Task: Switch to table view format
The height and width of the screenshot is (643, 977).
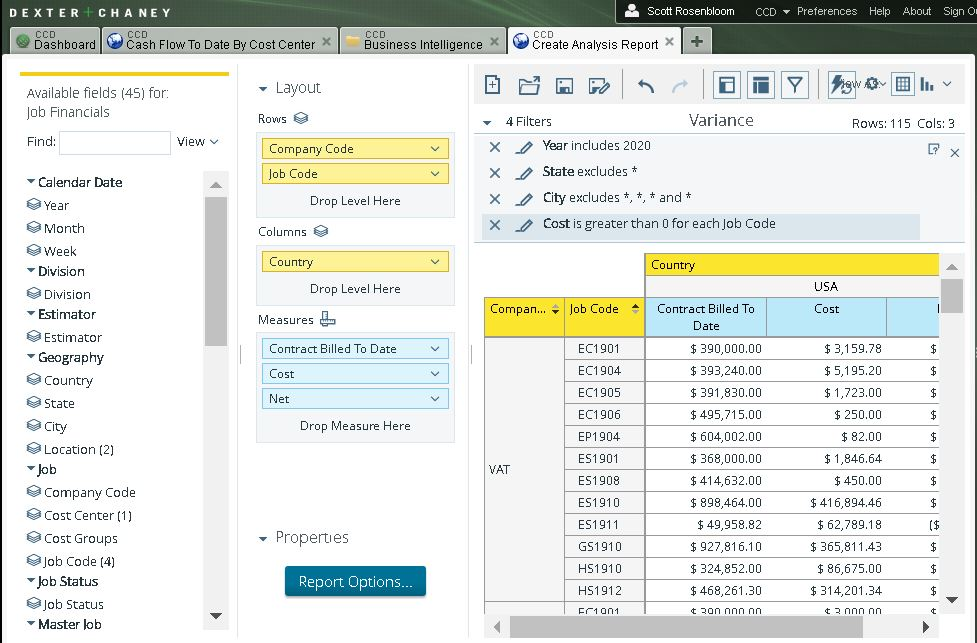Action: (902, 84)
